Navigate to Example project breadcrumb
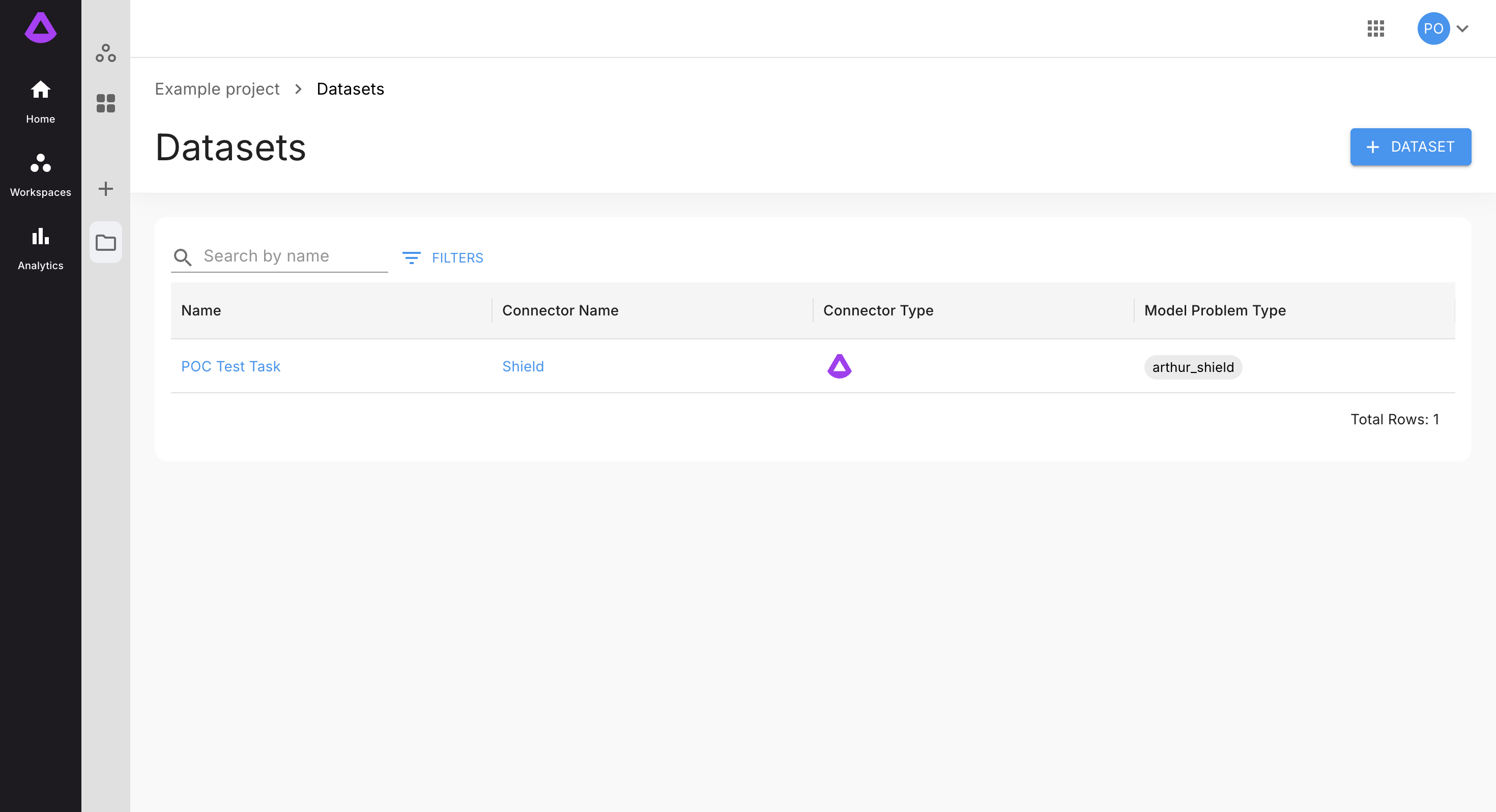This screenshot has height=812, width=1496. [217, 89]
